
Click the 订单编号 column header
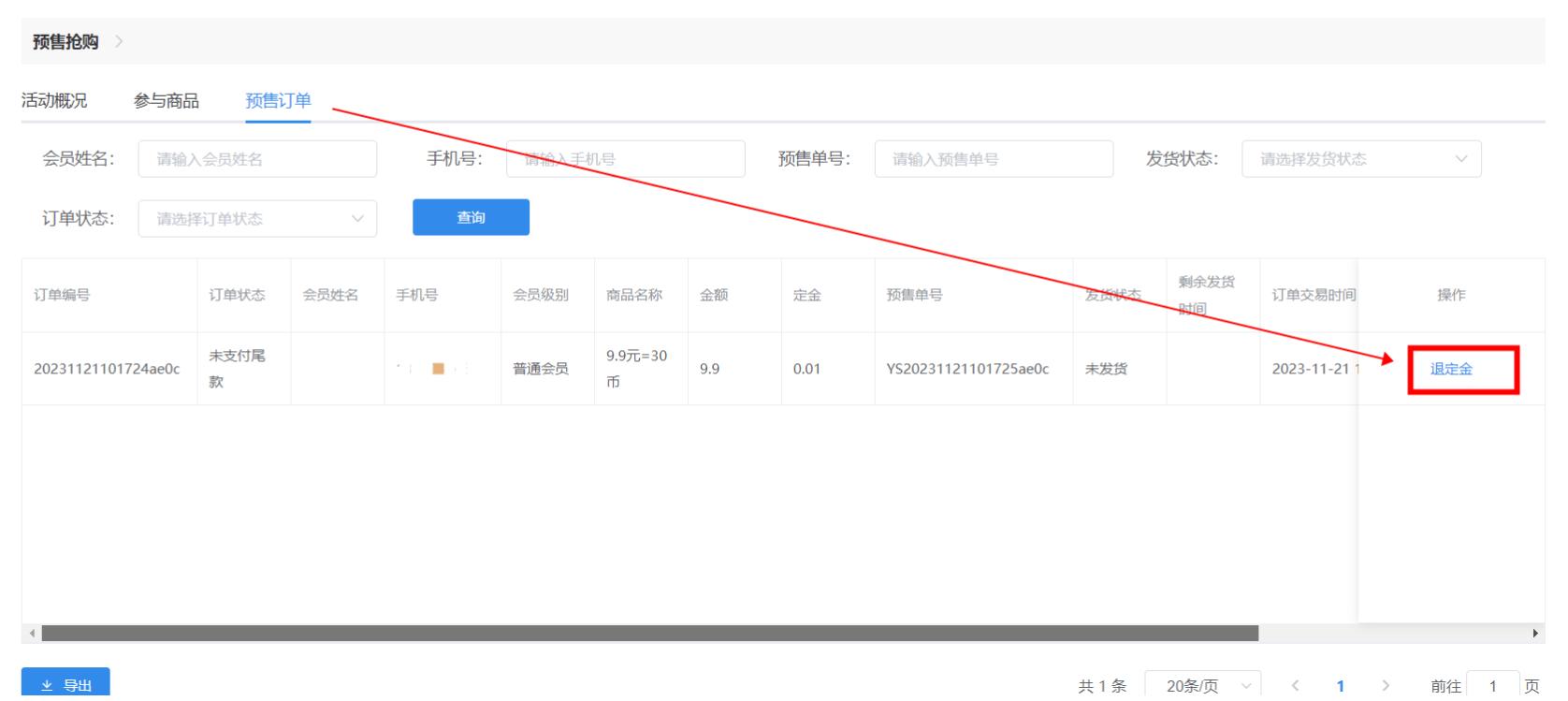click(x=62, y=295)
